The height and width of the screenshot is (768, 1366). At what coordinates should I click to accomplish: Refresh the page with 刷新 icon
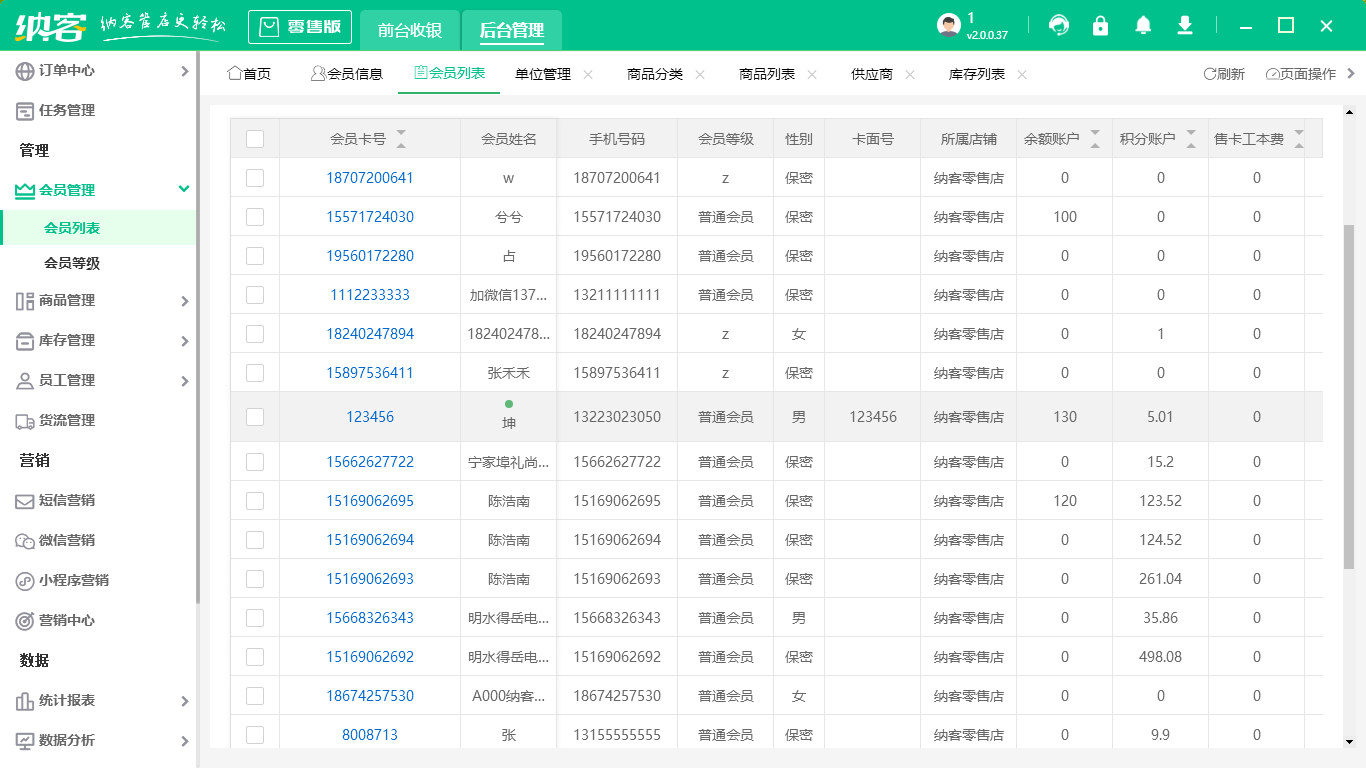click(x=1222, y=73)
